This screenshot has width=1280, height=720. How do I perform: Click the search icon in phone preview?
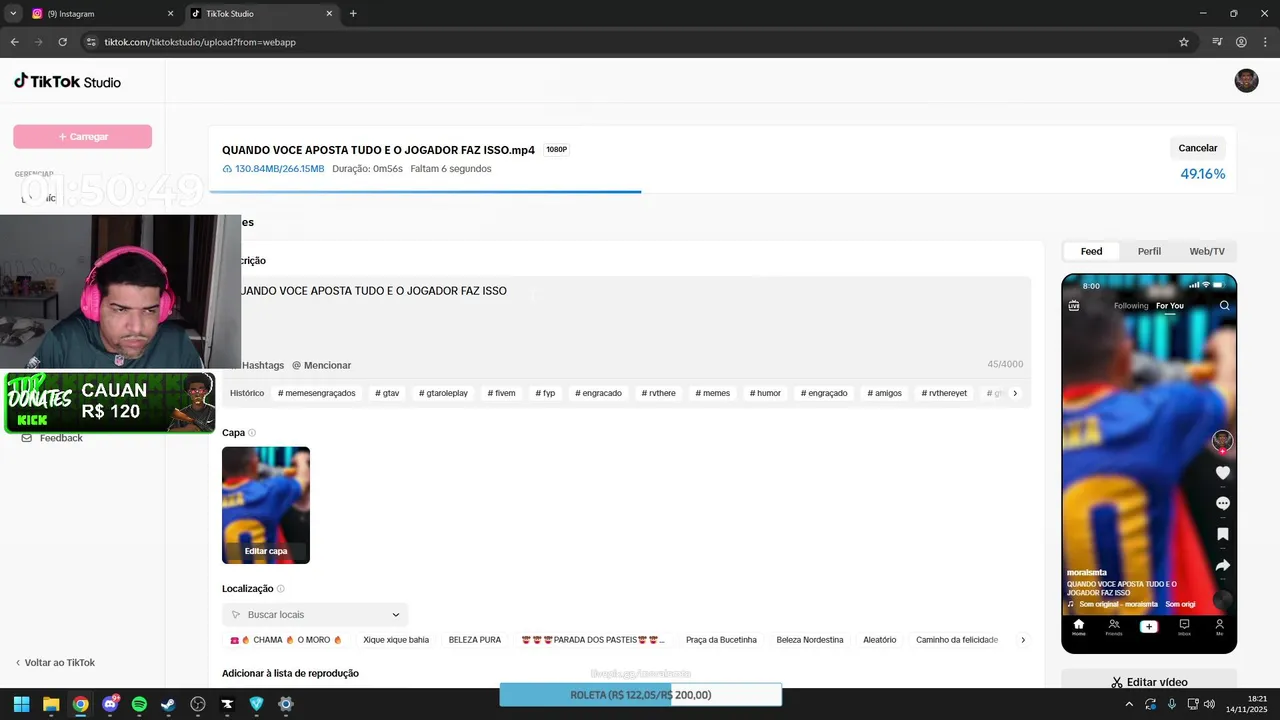click(1224, 306)
